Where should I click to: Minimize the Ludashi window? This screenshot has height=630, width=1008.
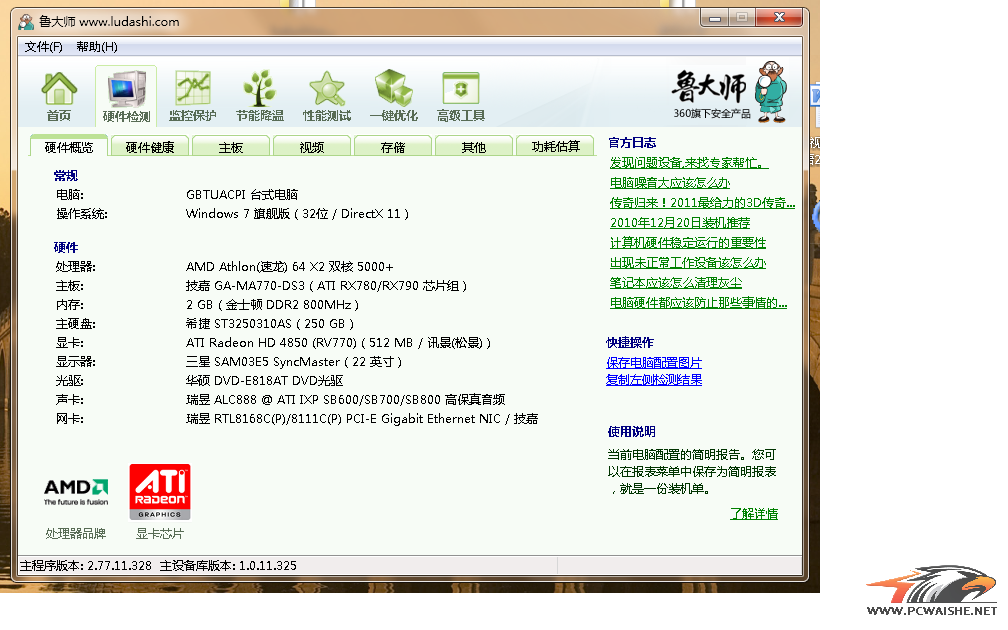[x=714, y=18]
